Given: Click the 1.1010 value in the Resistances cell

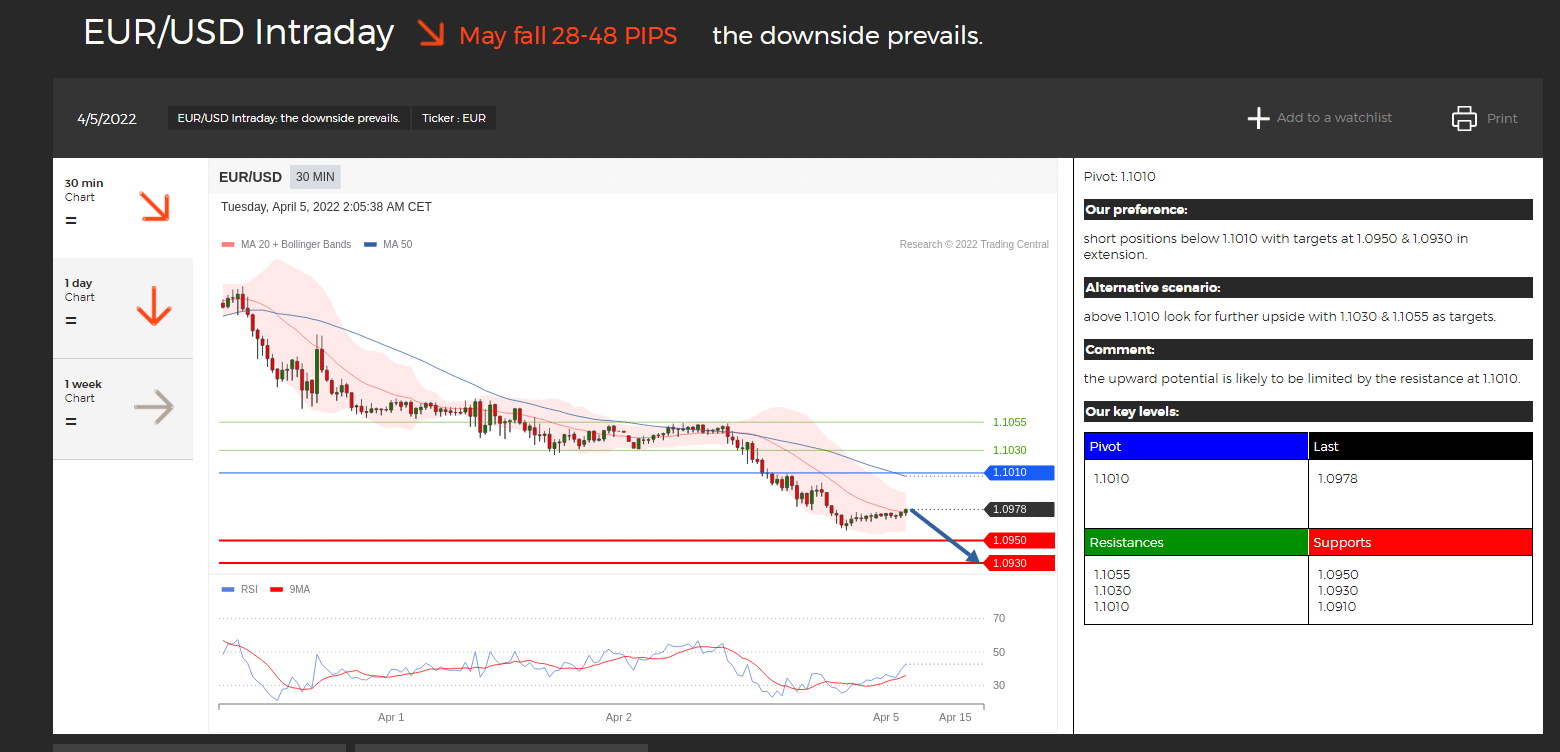Looking at the screenshot, I should [1111, 606].
